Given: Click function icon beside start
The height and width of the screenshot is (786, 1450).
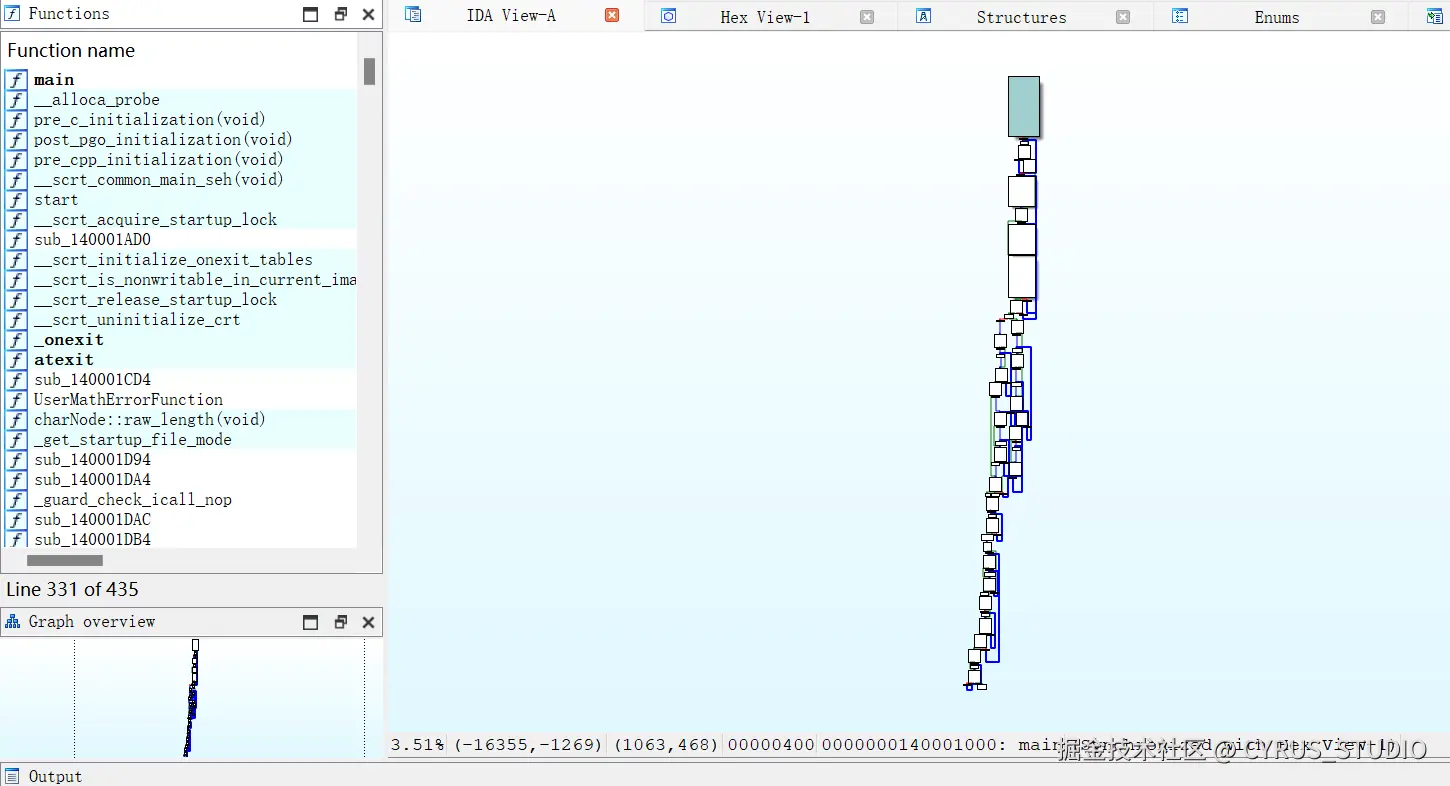Looking at the screenshot, I should tap(16, 200).
